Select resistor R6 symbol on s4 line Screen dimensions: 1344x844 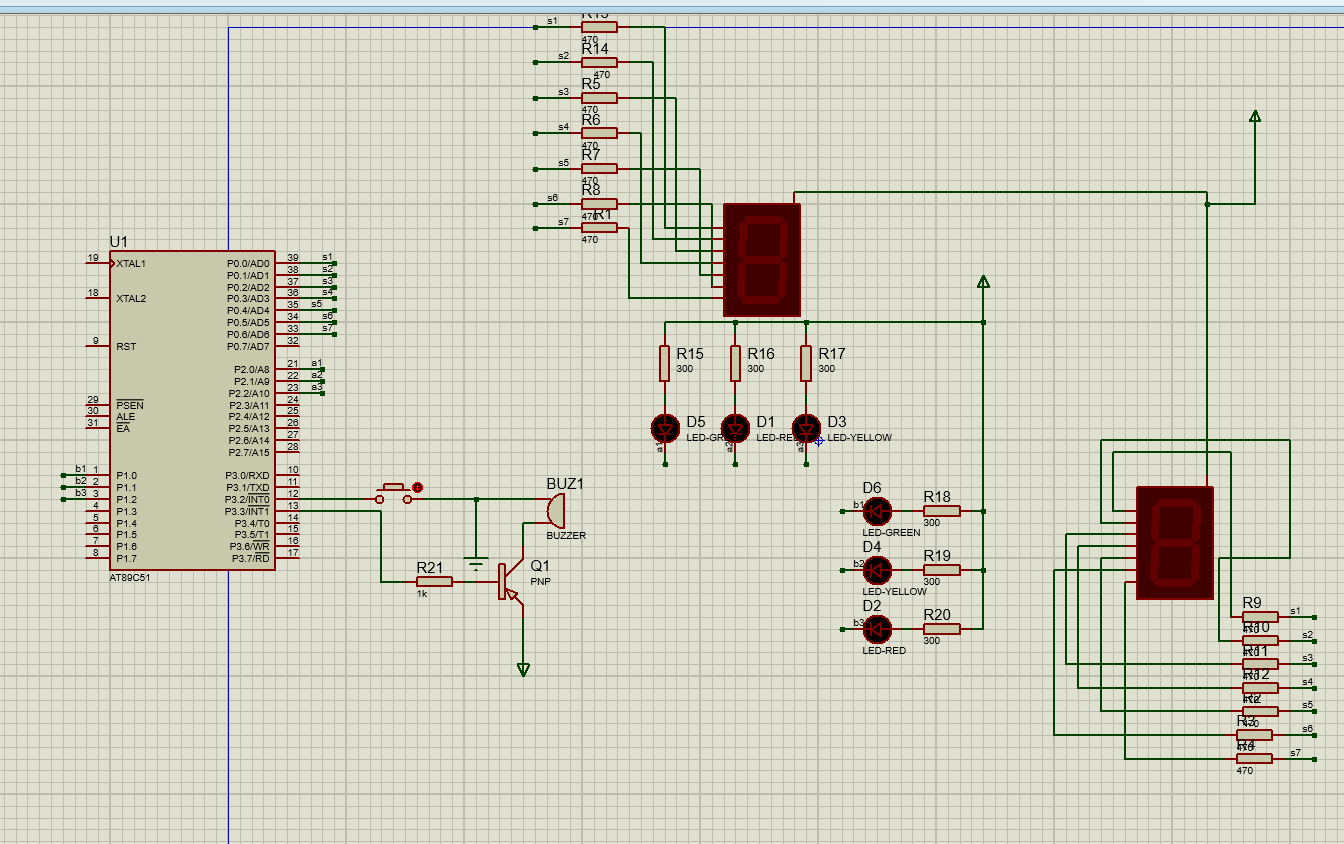tap(599, 133)
